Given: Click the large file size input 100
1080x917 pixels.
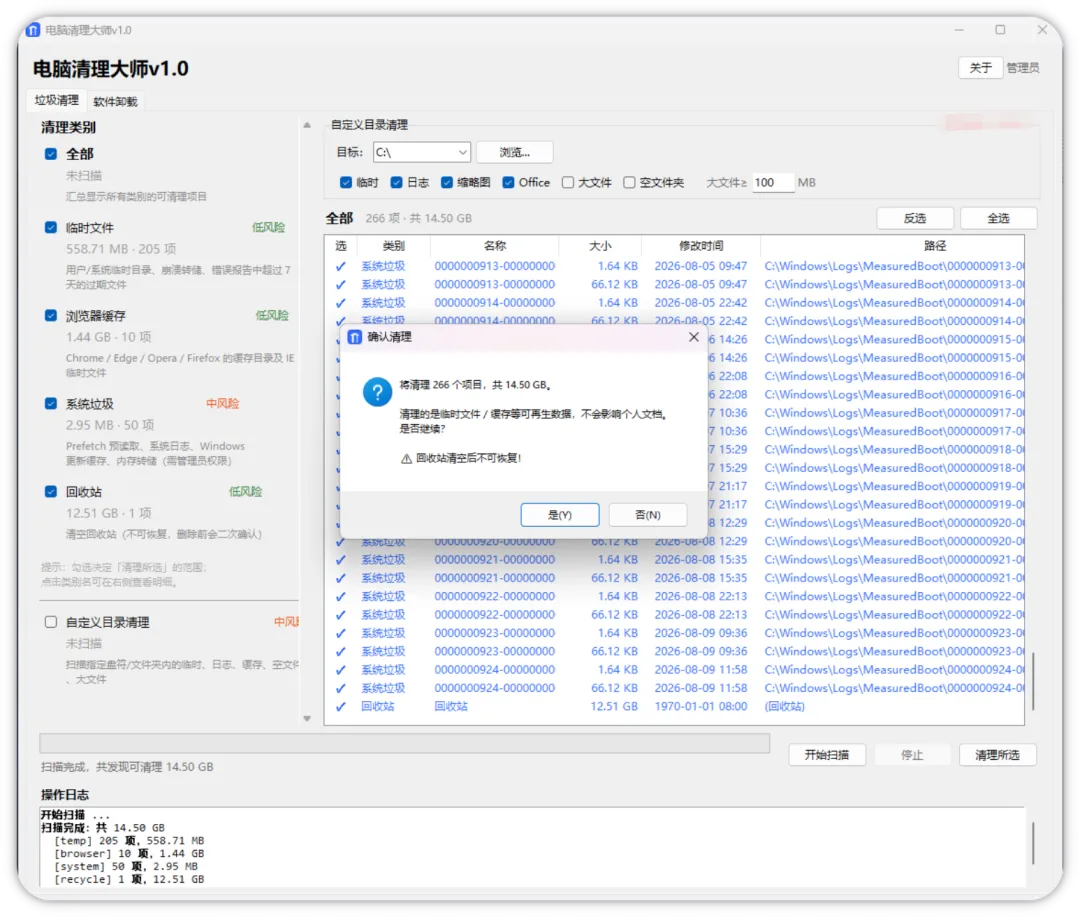Looking at the screenshot, I should point(773,183).
